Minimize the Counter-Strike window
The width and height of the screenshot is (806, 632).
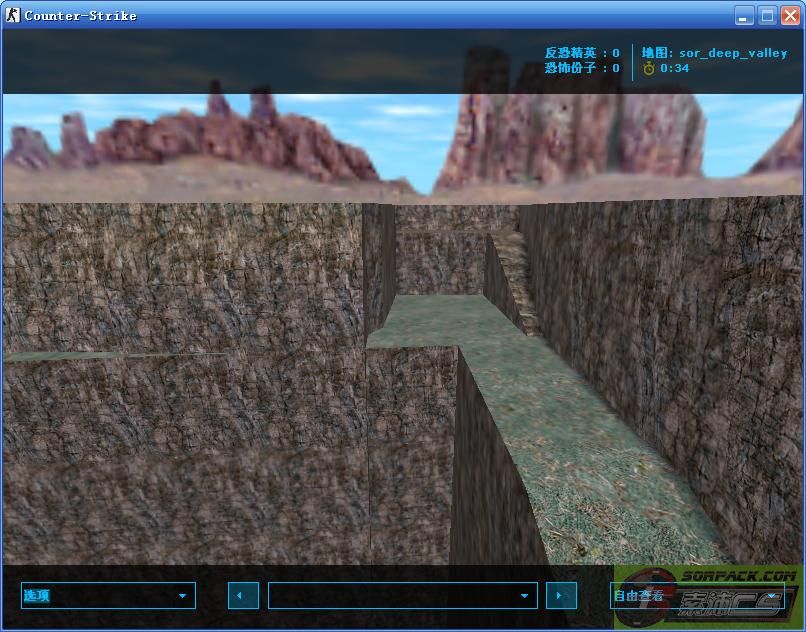744,15
